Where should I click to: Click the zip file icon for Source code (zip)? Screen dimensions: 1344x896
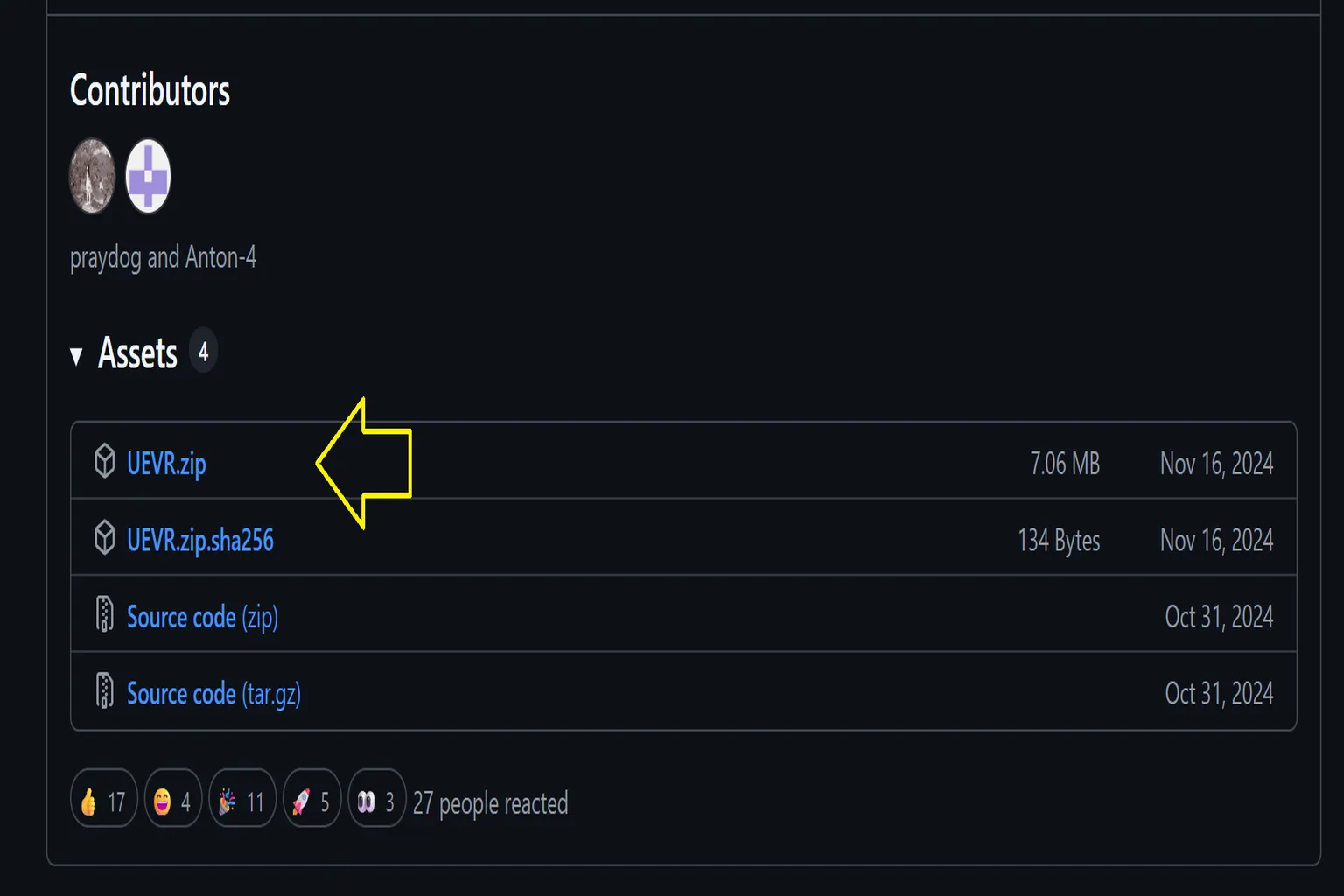tap(104, 614)
